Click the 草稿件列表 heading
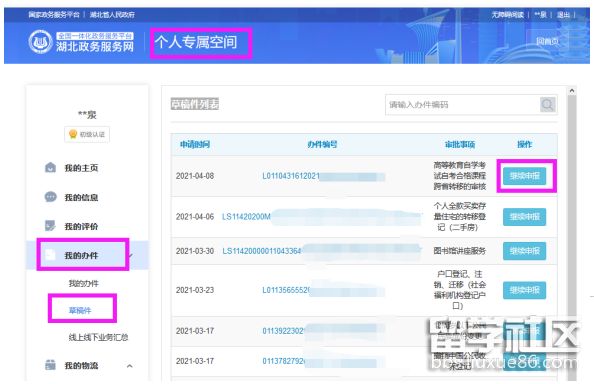This screenshot has width=594, height=384. coord(195,104)
